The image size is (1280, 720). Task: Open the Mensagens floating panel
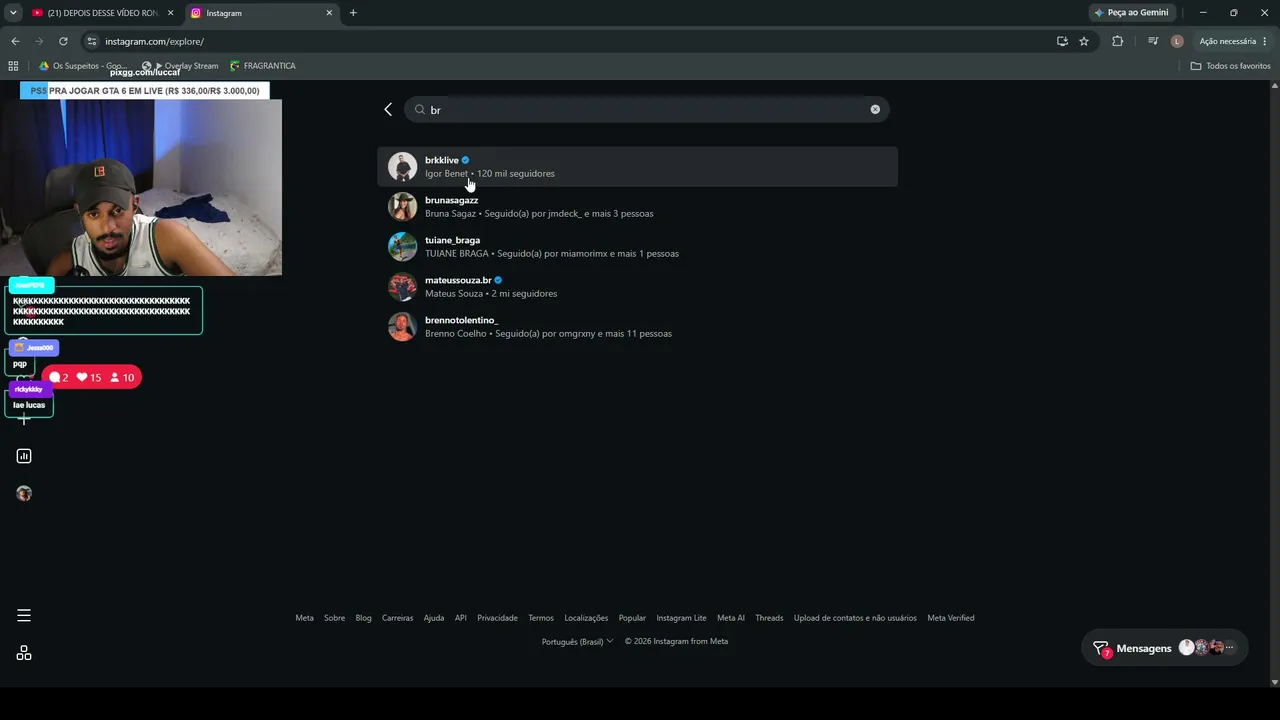[1165, 648]
